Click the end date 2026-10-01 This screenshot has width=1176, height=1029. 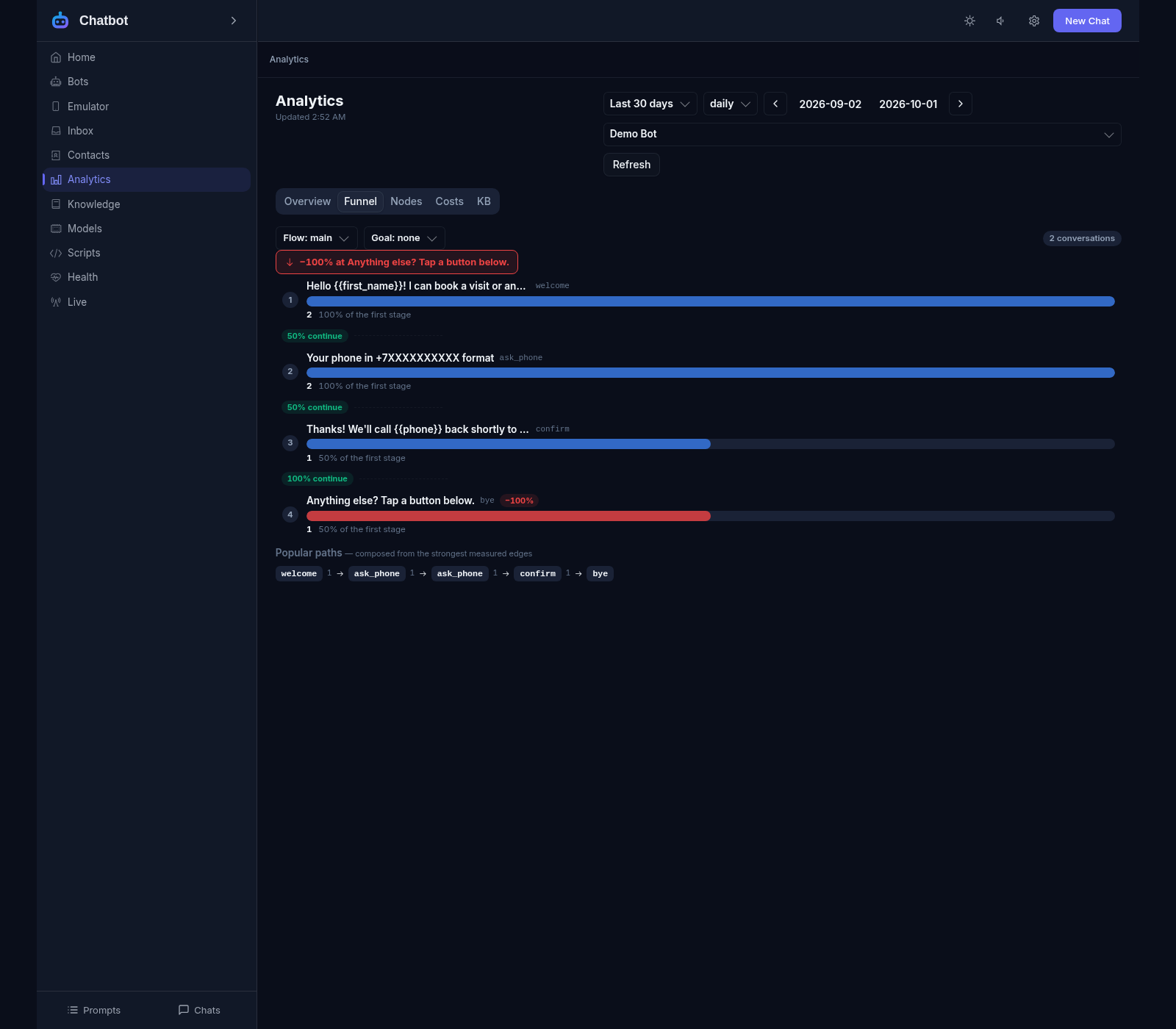pyautogui.click(x=908, y=104)
